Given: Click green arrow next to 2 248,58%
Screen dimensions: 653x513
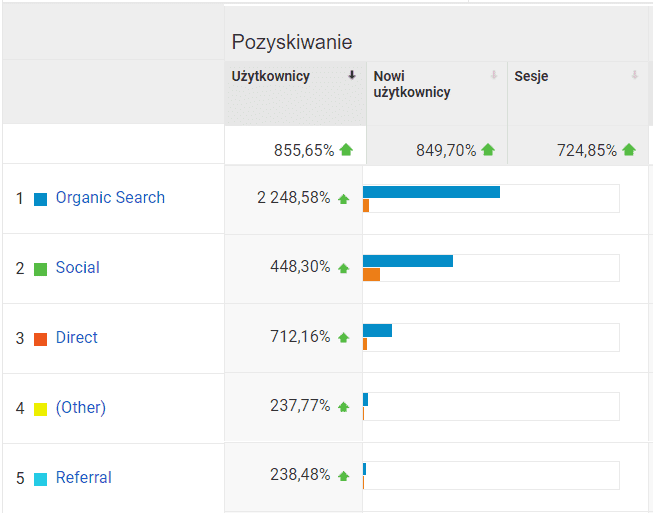Looking at the screenshot, I should [x=344, y=199].
